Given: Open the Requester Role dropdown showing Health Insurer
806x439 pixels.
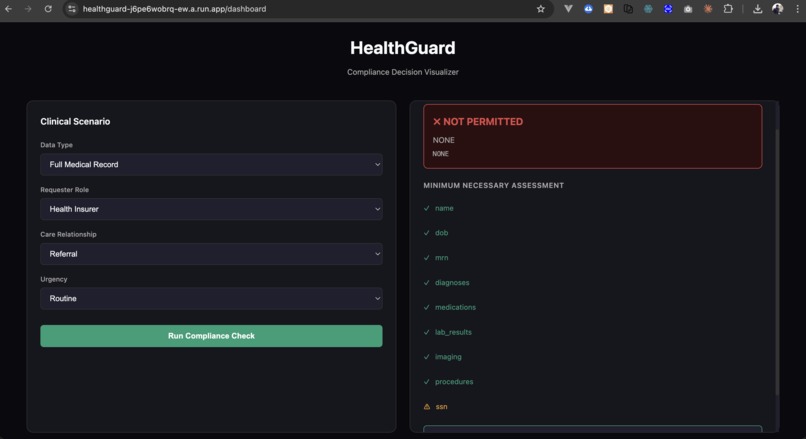Looking at the screenshot, I should click(211, 209).
